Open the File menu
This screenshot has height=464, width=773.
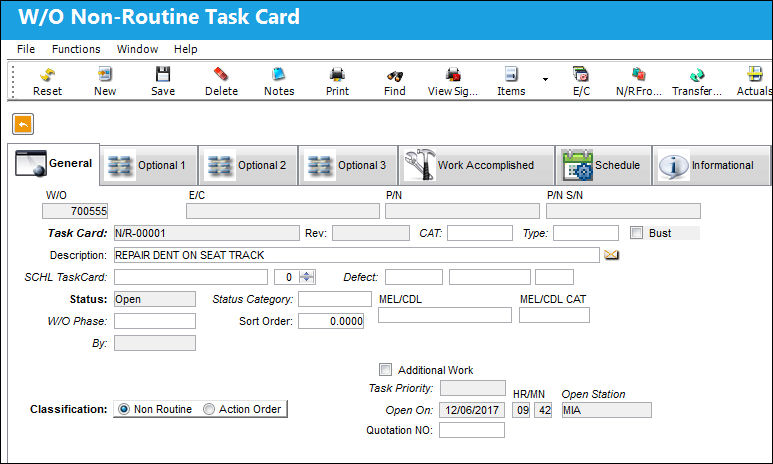coord(26,49)
